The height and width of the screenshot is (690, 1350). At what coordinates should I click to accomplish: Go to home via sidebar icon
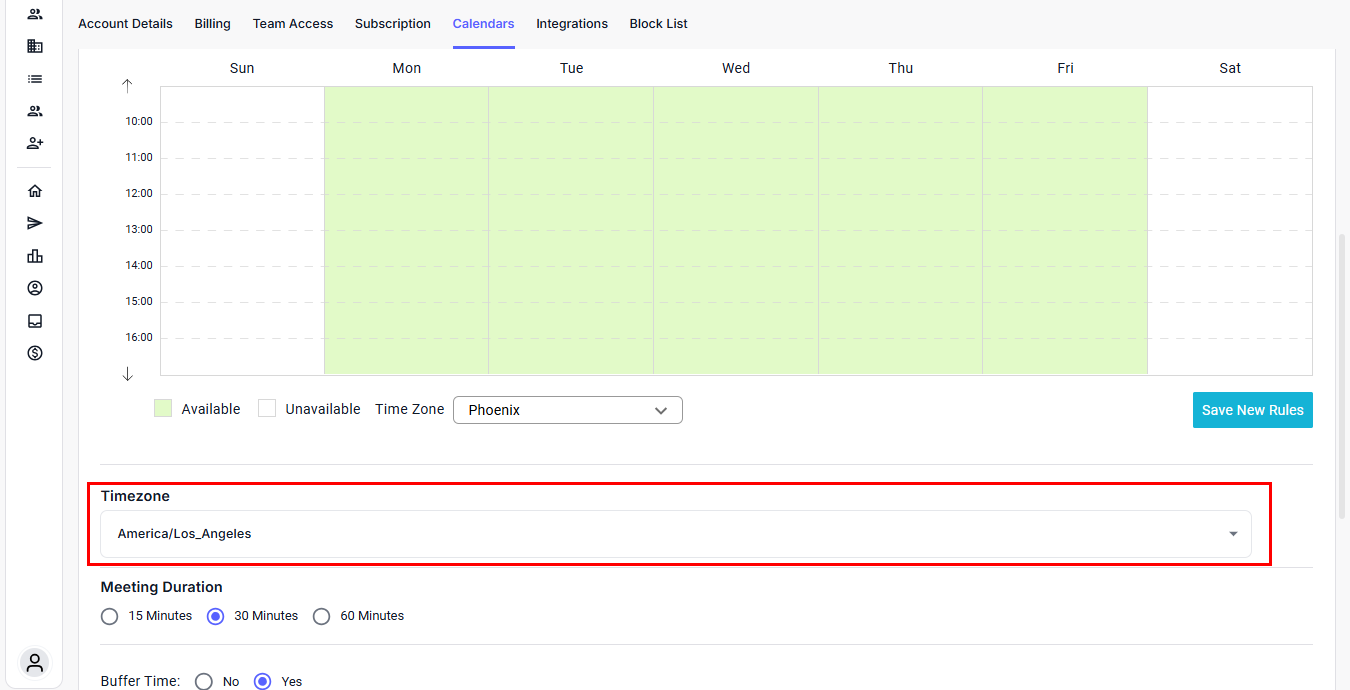35,191
